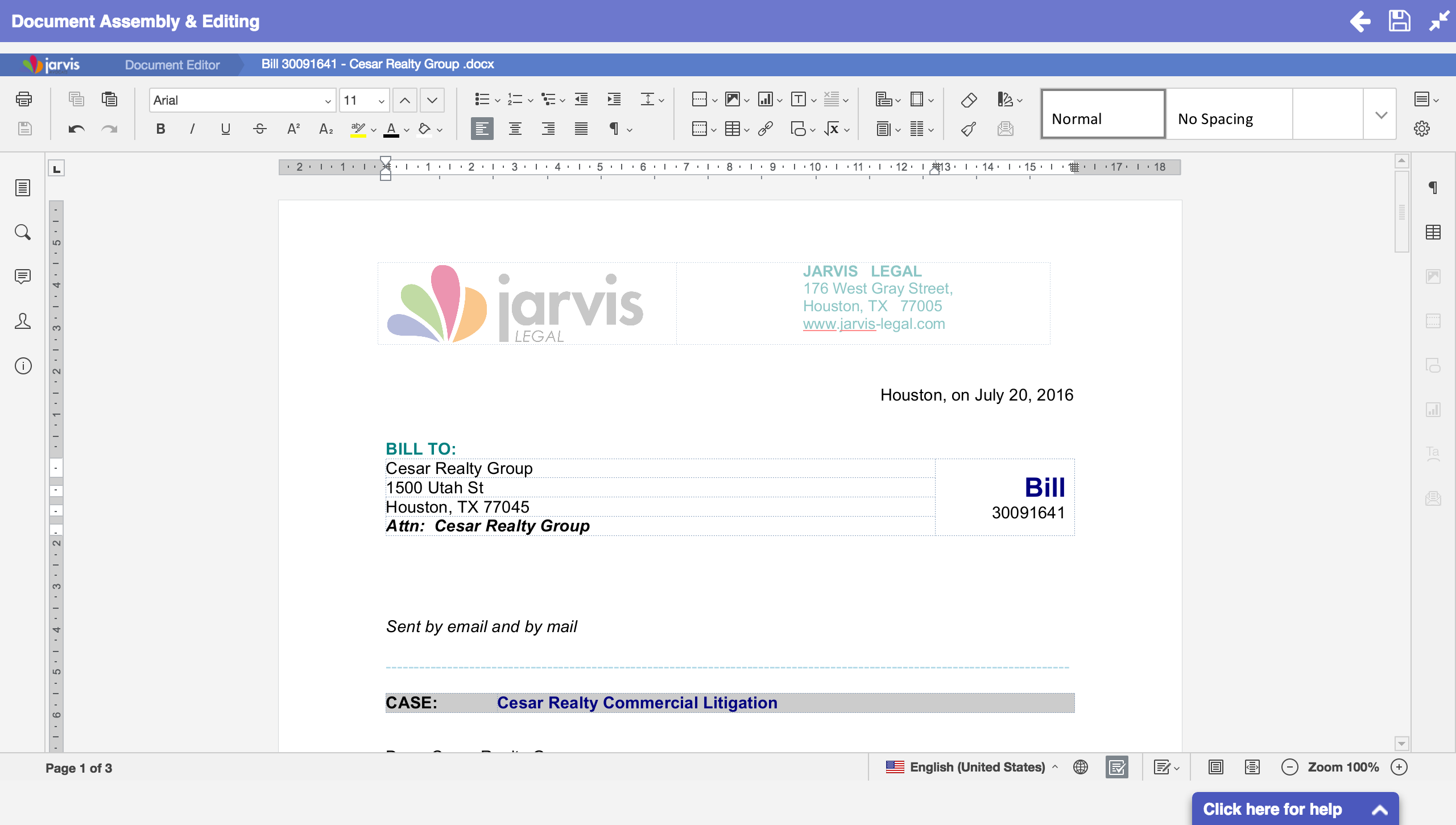Toggle bold formatting
This screenshot has height=825, width=1456.
(160, 129)
